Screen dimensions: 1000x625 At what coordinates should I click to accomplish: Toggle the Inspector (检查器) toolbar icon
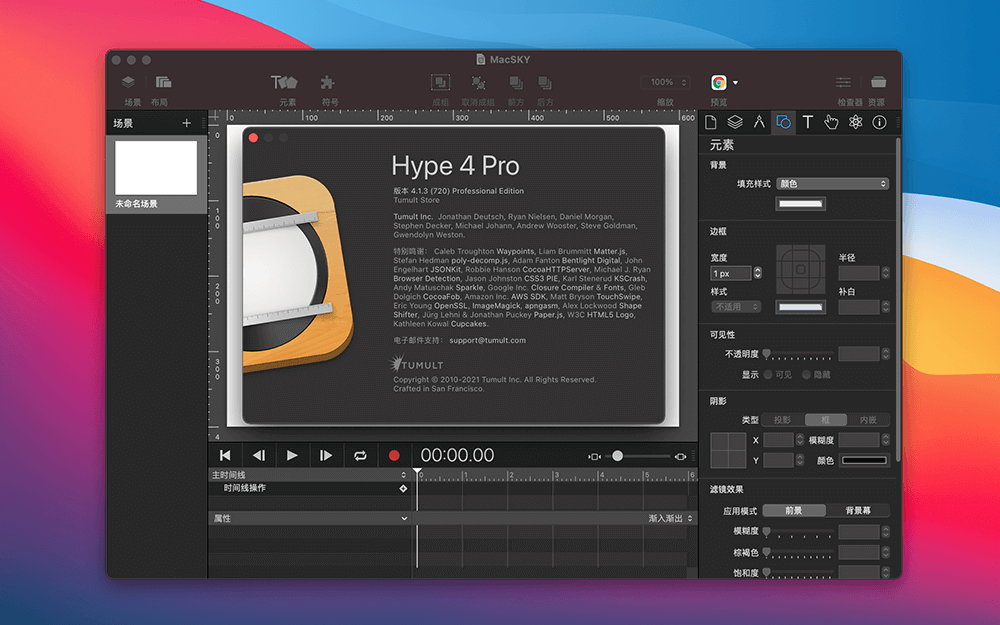843,82
